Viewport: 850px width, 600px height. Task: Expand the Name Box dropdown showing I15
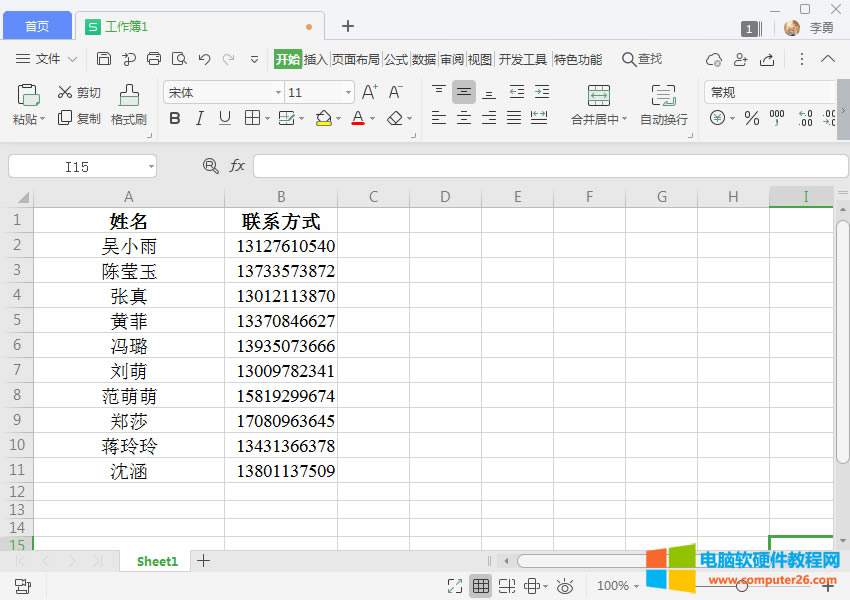151,167
